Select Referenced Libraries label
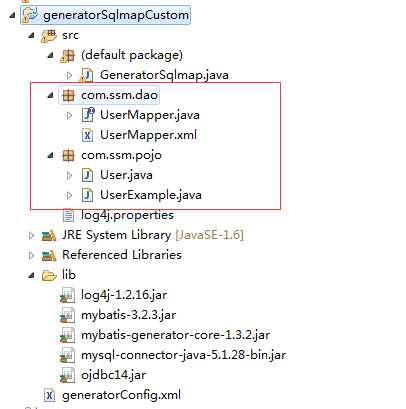Viewport: 406px width, 409px height. tap(122, 255)
